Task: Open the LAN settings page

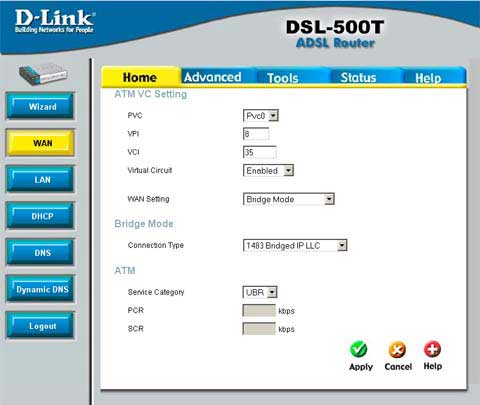Action: pyautogui.click(x=40, y=180)
